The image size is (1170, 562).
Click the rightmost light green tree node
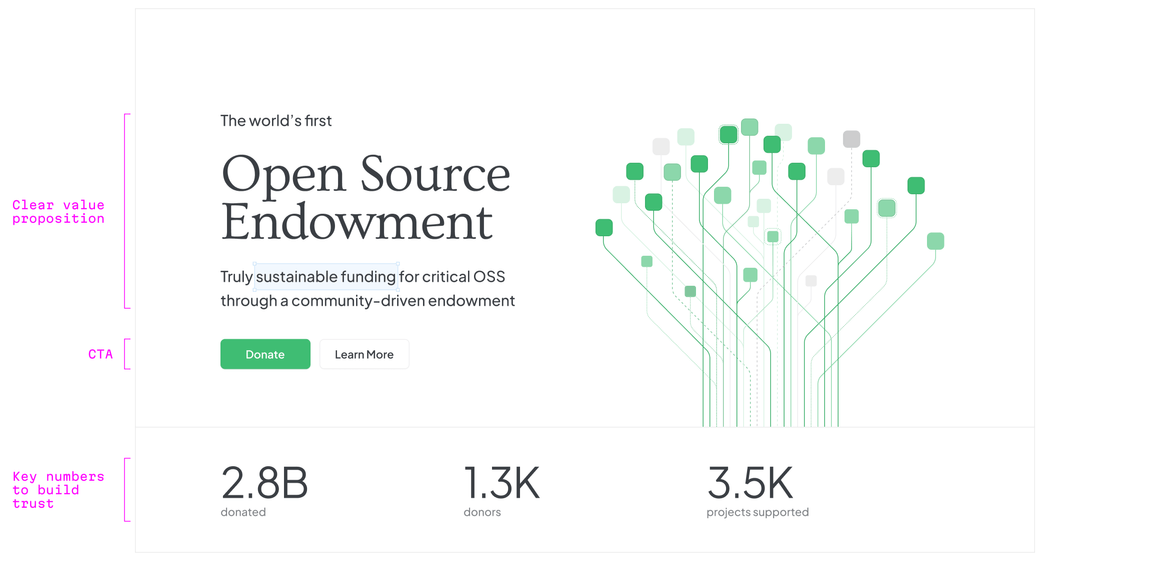(x=935, y=241)
